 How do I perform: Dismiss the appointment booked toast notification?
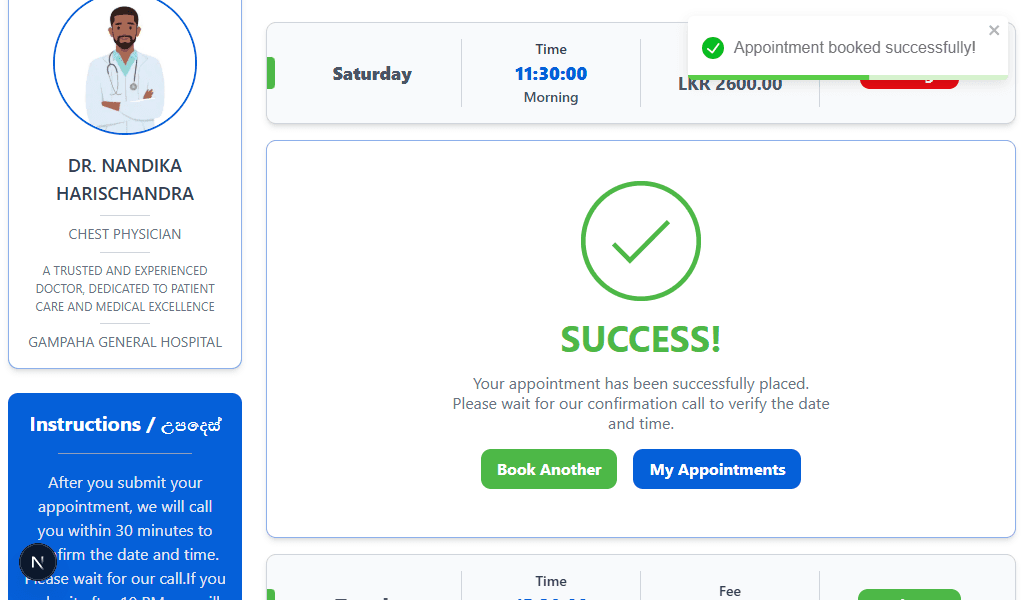point(994,31)
